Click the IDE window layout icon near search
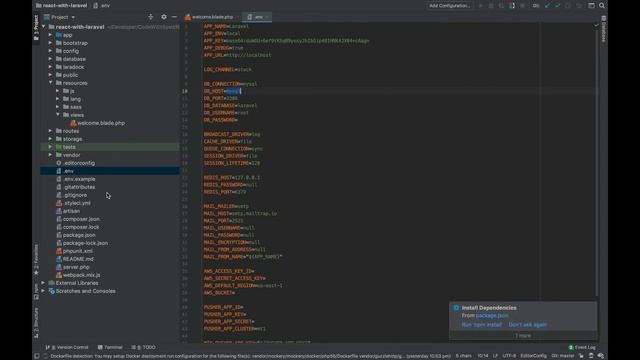 (591, 6)
